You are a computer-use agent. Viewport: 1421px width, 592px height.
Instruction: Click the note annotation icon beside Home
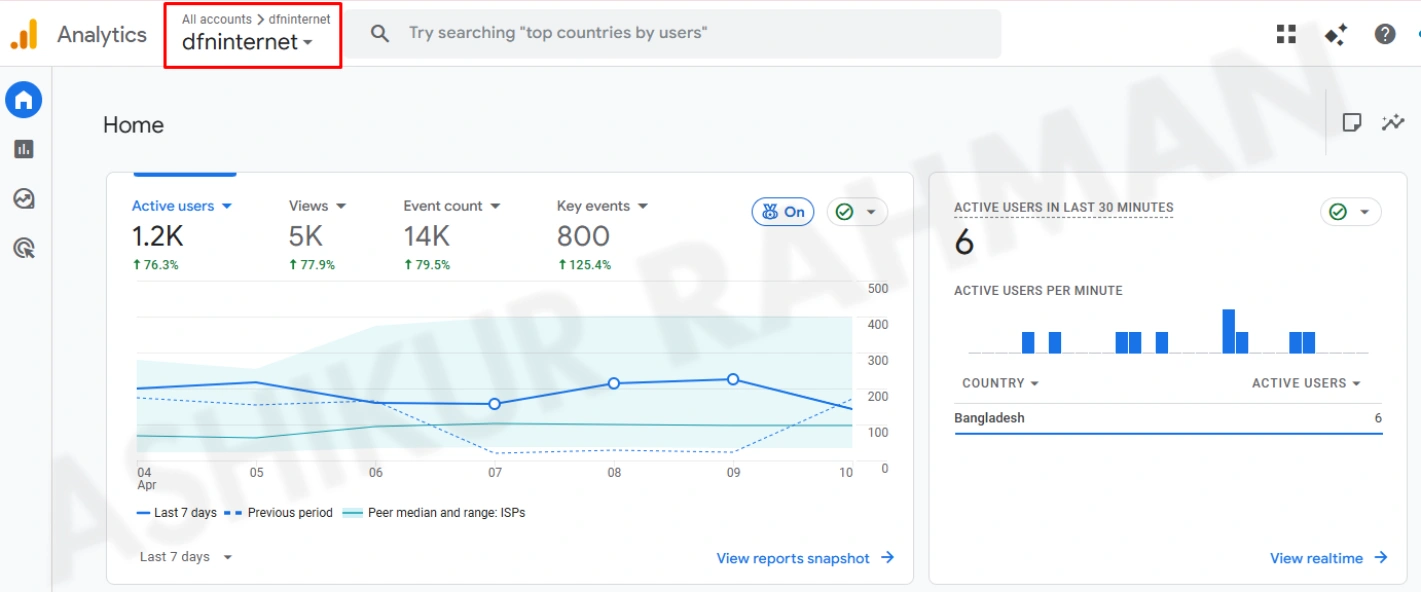click(x=1352, y=123)
